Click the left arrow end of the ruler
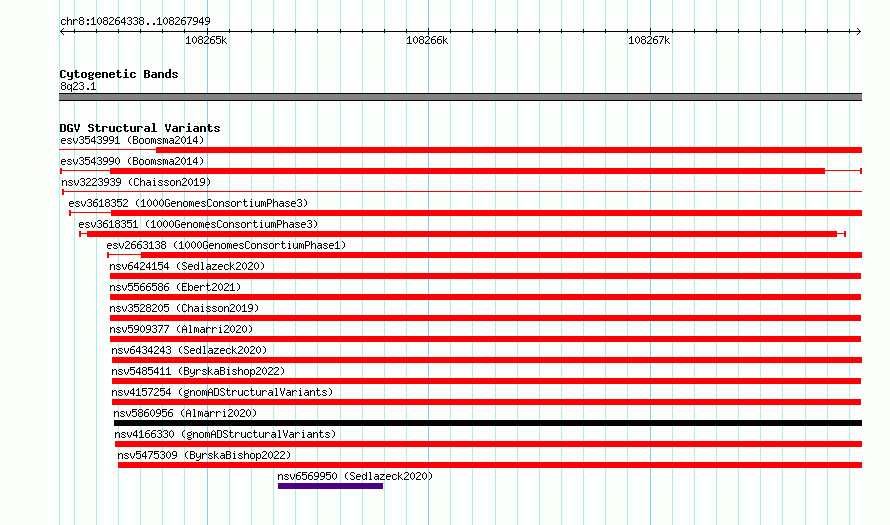Screen dimensions: 890x525 [x=62, y=31]
